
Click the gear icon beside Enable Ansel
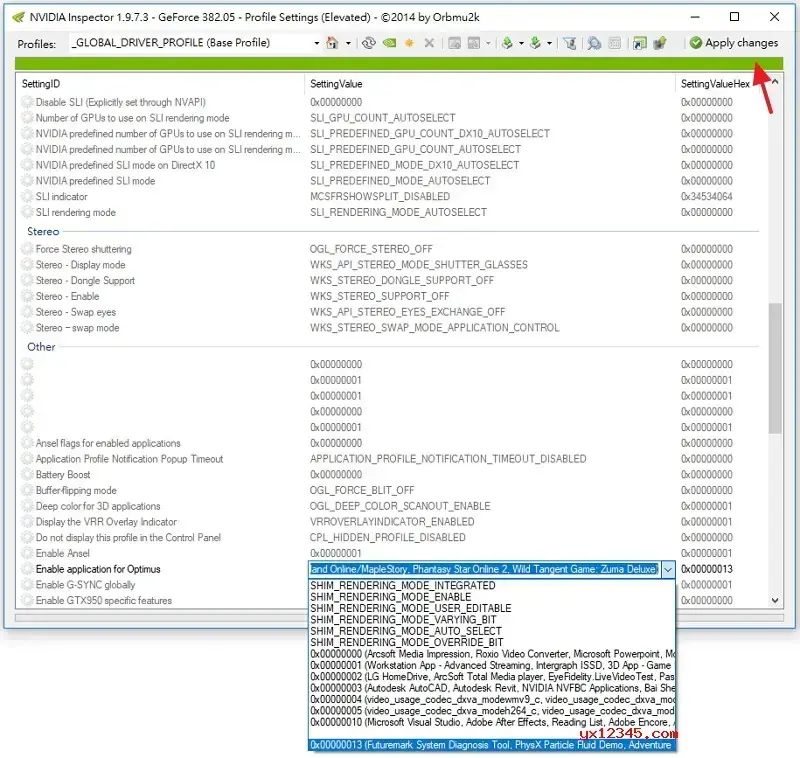click(27, 553)
